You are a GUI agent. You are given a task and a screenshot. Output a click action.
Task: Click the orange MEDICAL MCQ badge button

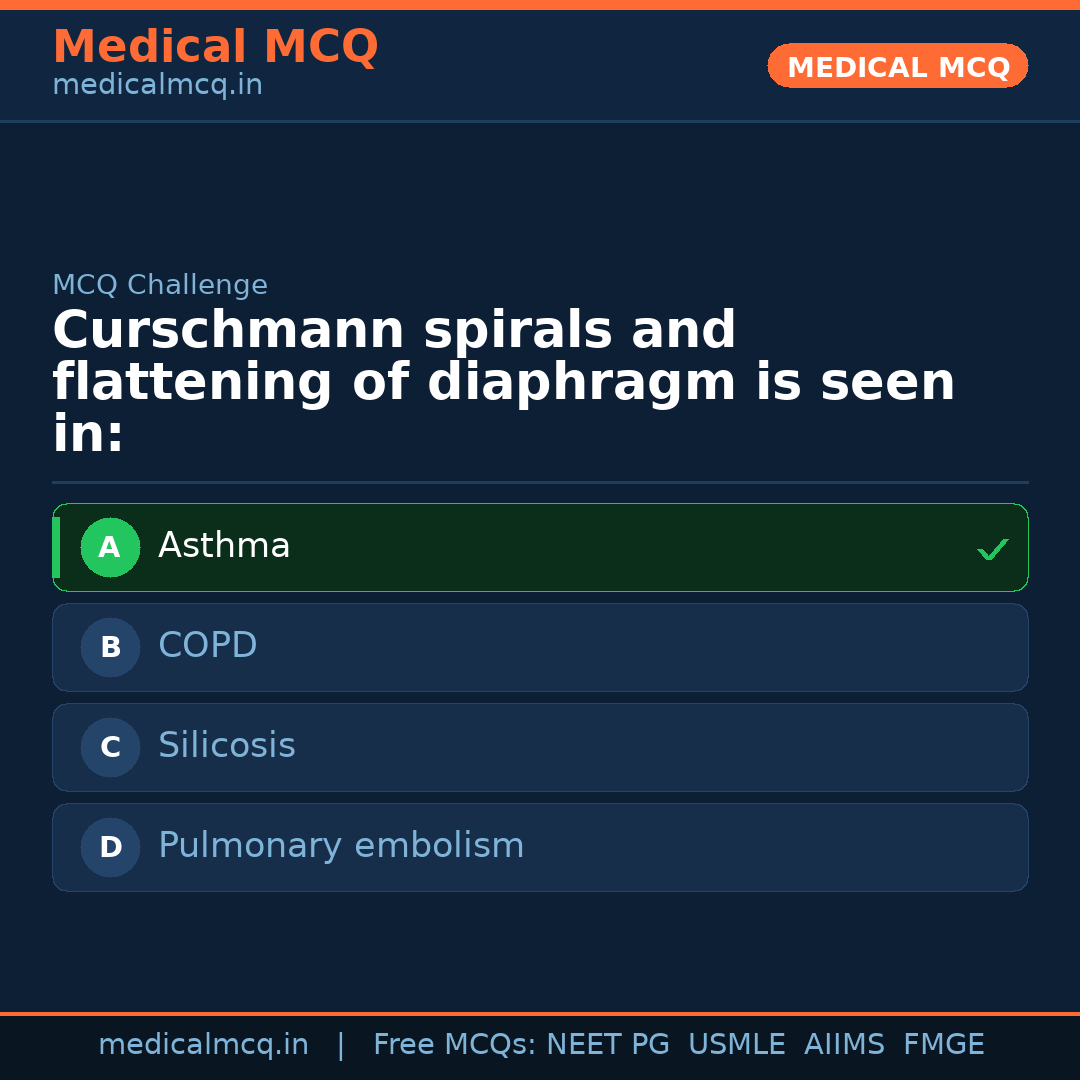click(898, 67)
